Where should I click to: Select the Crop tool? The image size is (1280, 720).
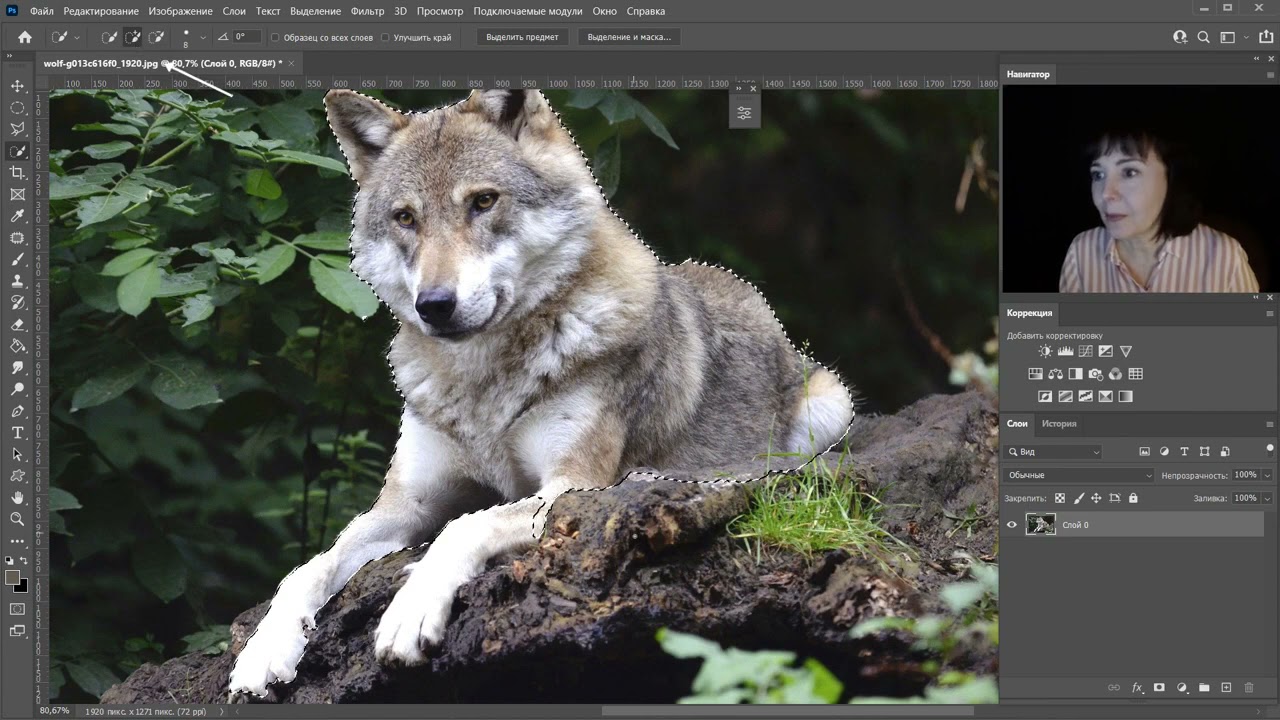(x=17, y=173)
